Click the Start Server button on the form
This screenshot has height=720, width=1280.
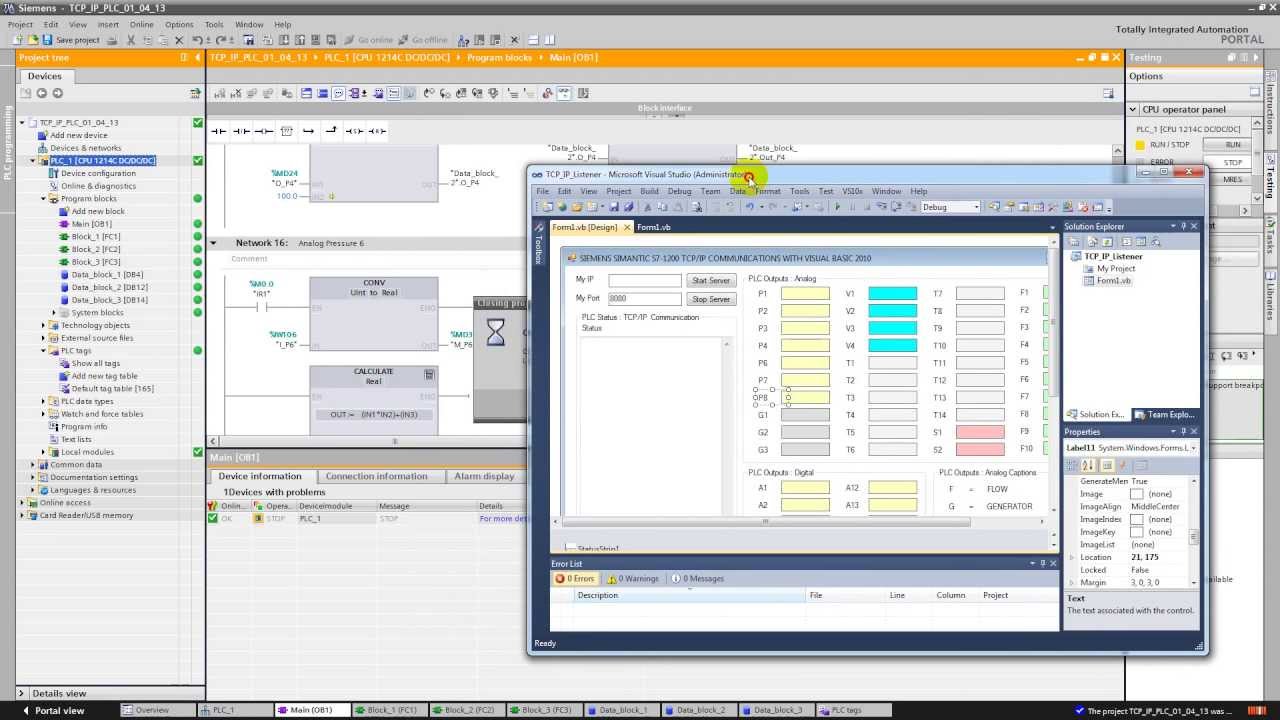coord(711,281)
